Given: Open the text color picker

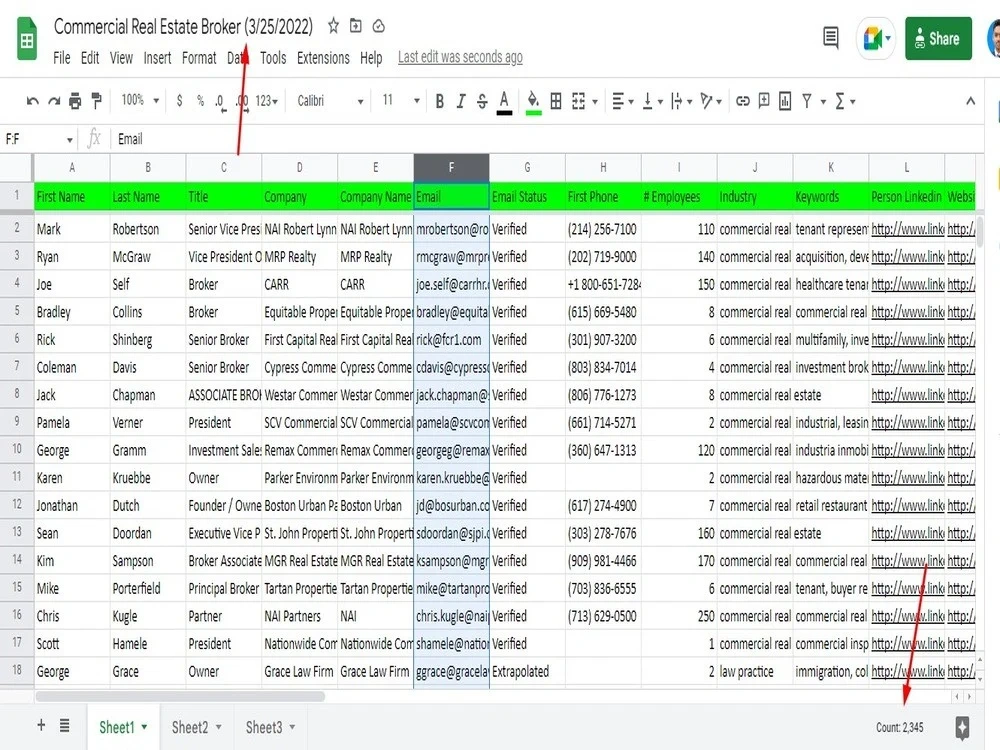Looking at the screenshot, I should coord(504,102).
